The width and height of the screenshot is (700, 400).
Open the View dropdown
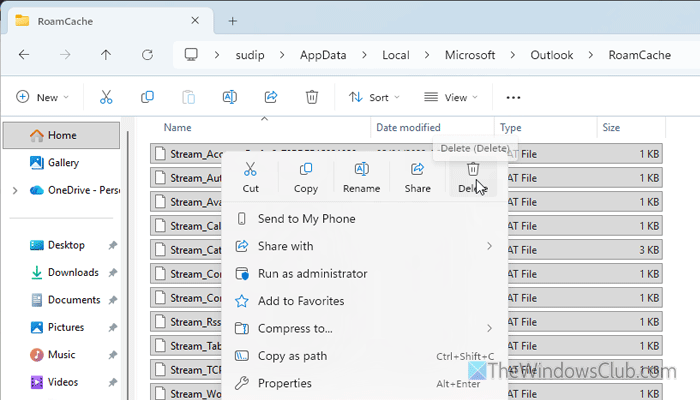[451, 97]
